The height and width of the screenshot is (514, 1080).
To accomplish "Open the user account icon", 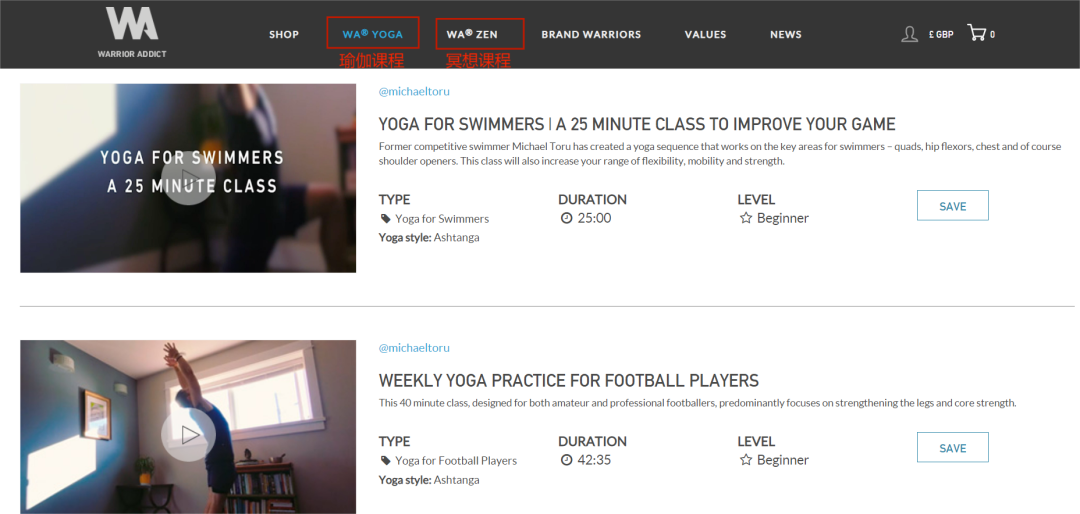I will pyautogui.click(x=909, y=34).
